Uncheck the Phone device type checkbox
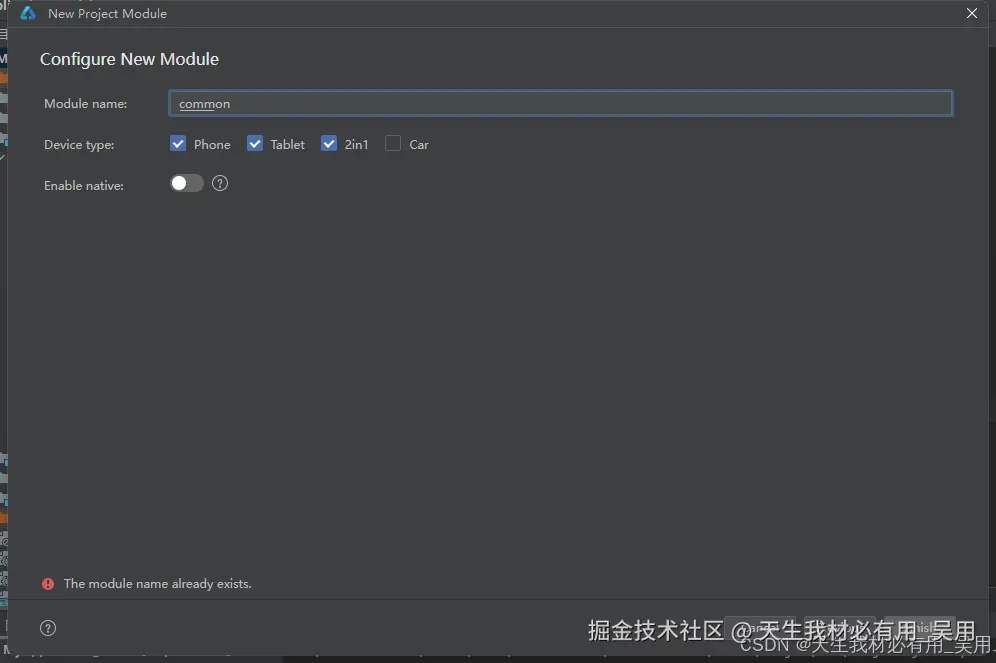996x663 pixels. tap(178, 143)
